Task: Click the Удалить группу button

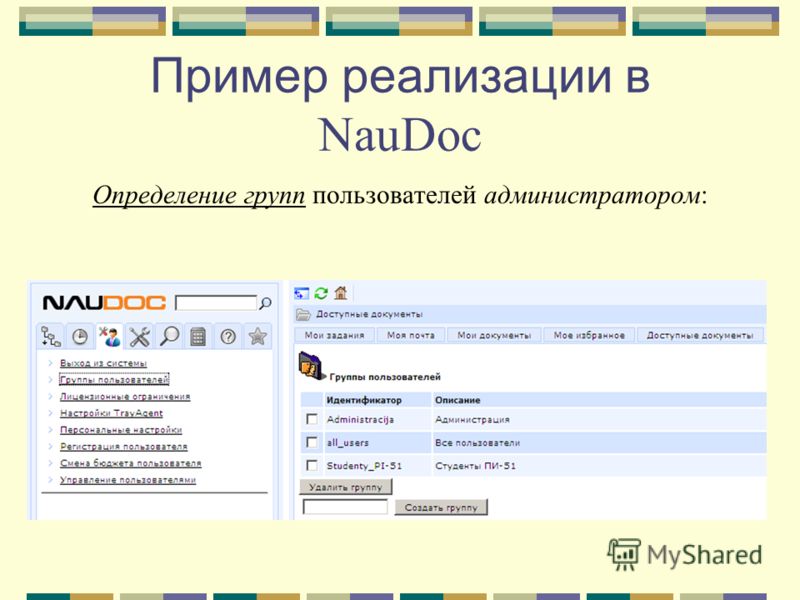Action: tap(346, 487)
